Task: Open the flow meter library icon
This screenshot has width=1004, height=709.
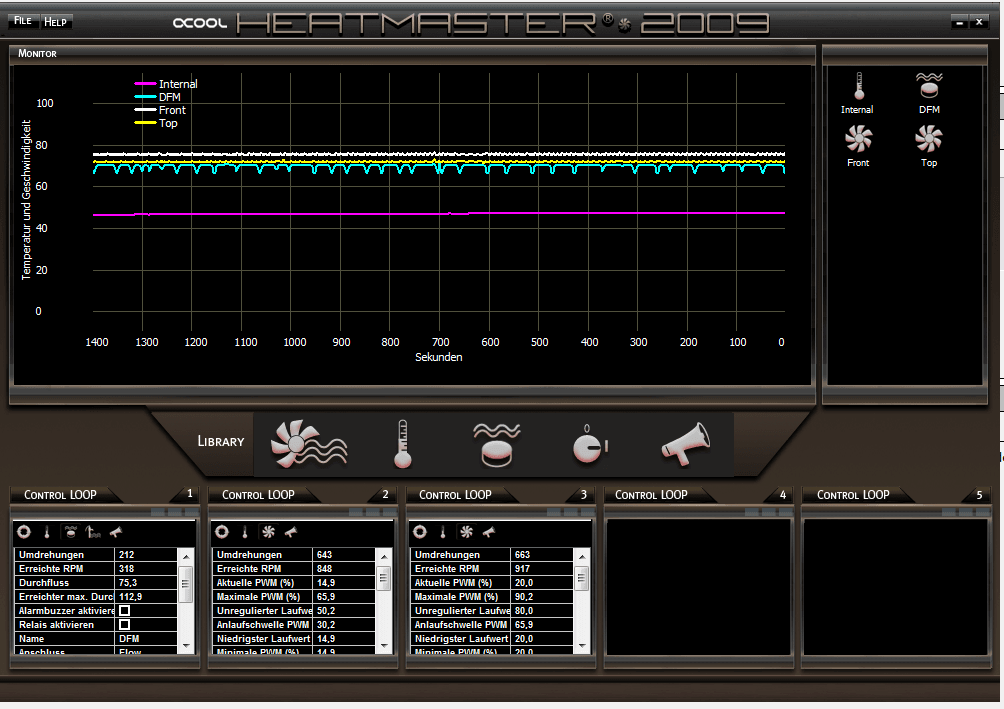Action: coord(499,444)
